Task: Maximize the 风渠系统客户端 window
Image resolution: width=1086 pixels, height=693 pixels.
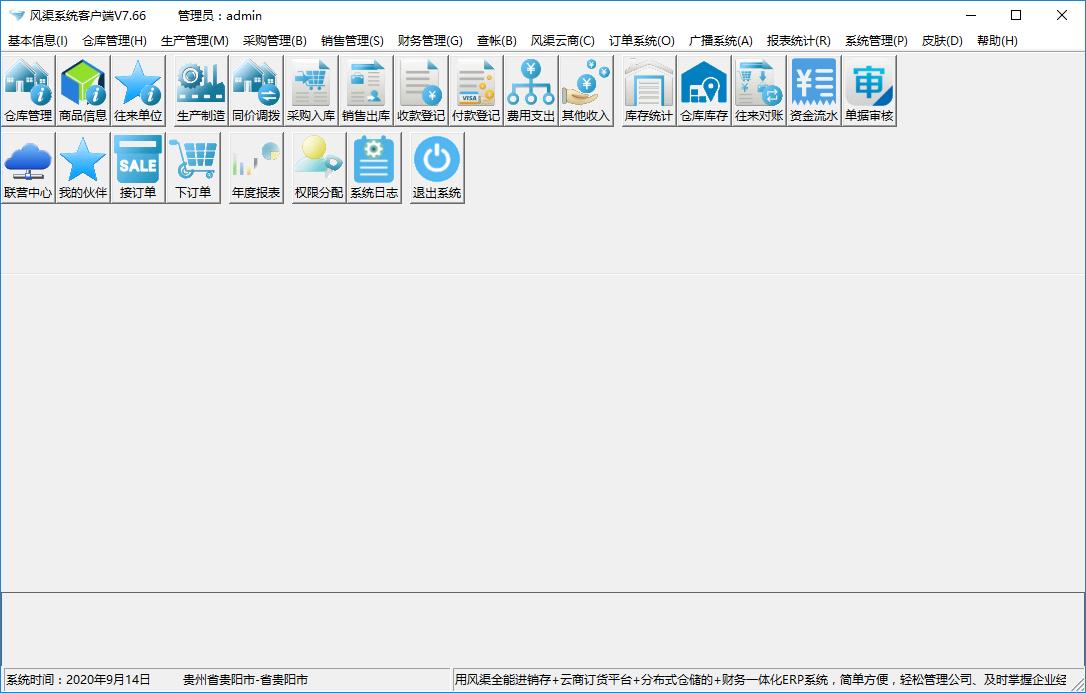Action: point(1016,15)
